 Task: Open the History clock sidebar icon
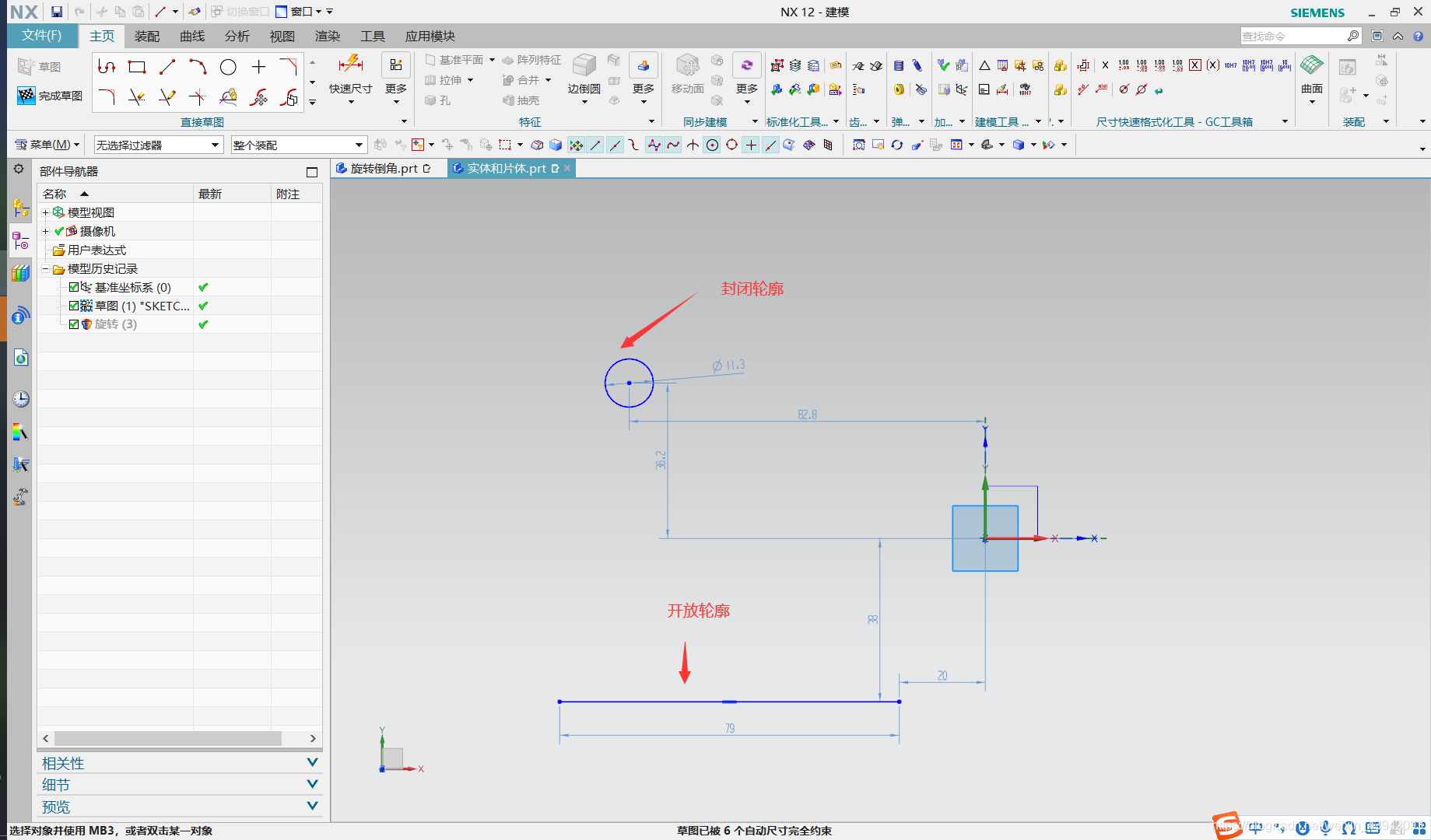point(20,399)
